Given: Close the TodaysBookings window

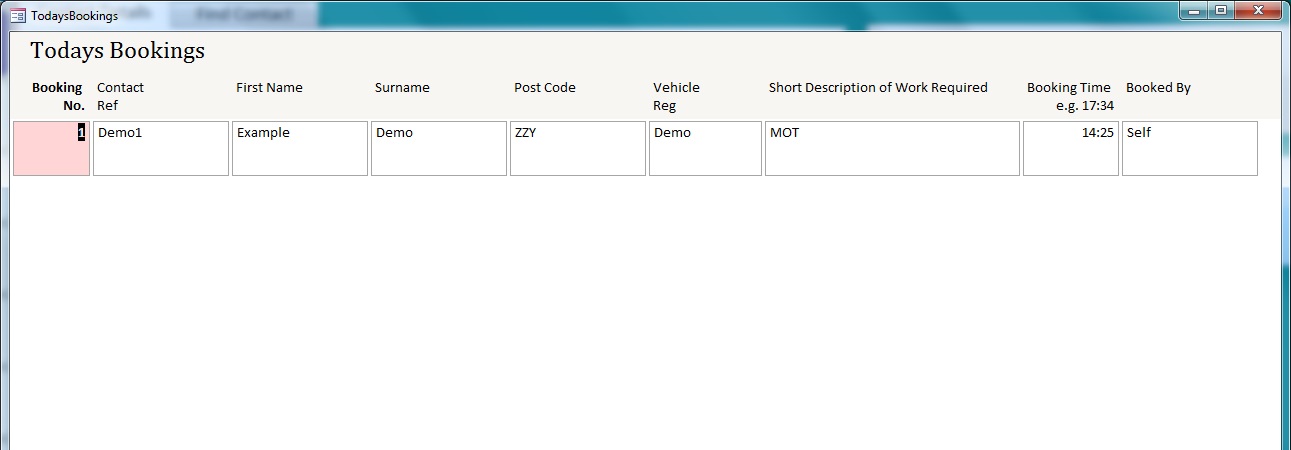Looking at the screenshot, I should 1258,11.
